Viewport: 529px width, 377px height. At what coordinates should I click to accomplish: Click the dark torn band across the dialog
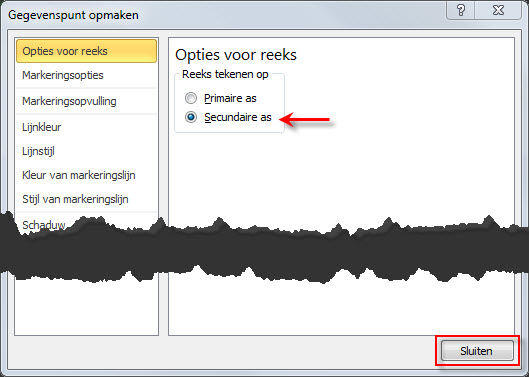click(x=264, y=251)
